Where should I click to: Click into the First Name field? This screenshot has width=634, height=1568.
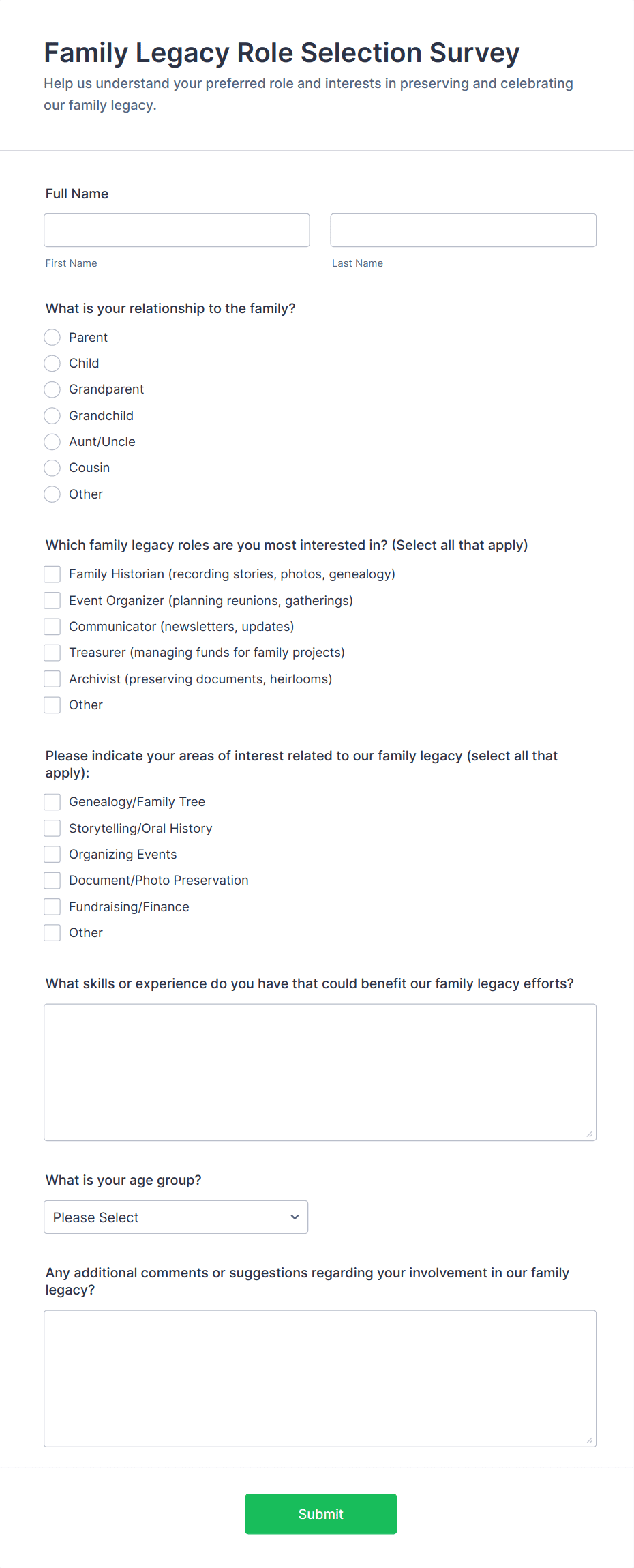pos(176,230)
